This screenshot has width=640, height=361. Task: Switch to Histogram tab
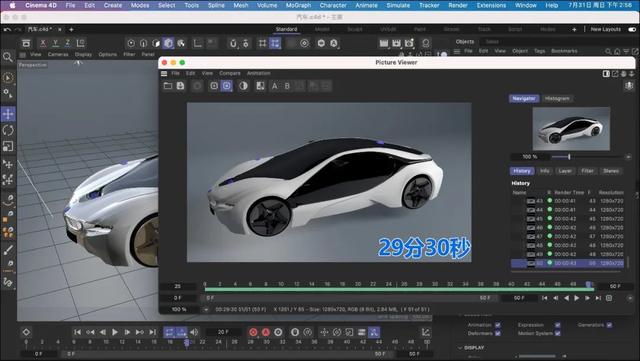[x=557, y=99]
